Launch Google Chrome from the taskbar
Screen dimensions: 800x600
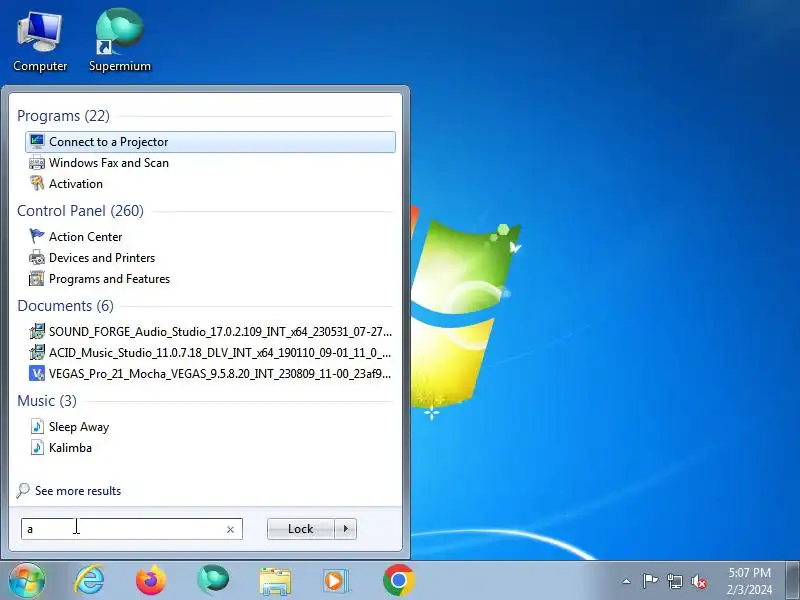pos(398,581)
